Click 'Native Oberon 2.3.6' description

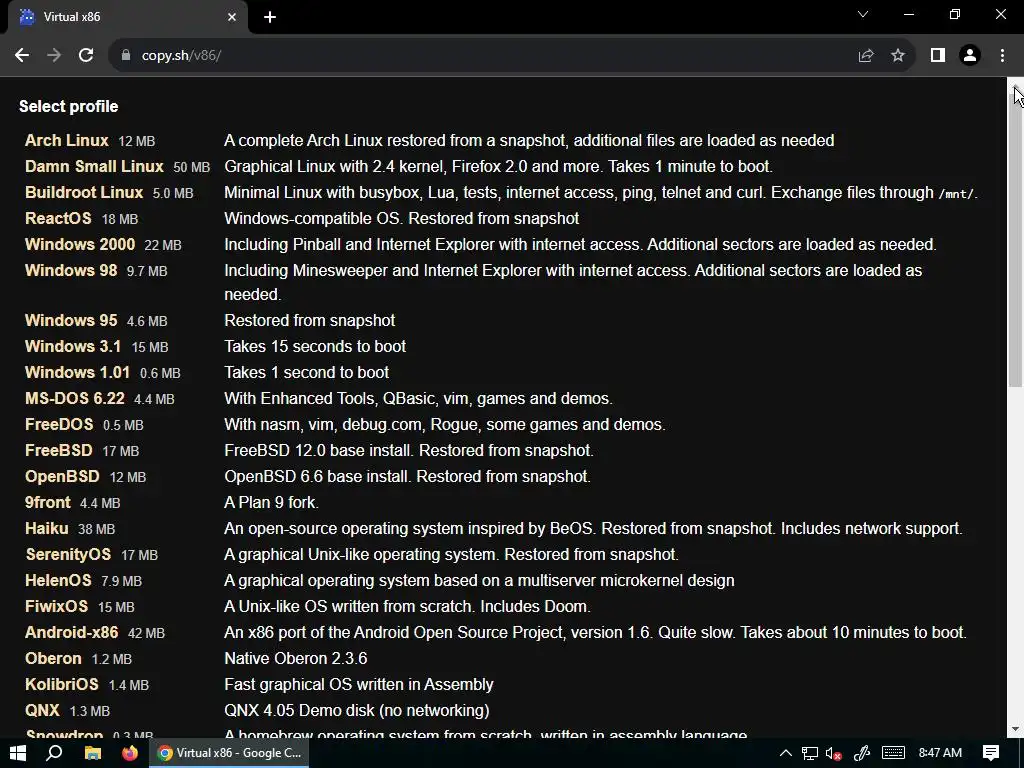[x=296, y=658]
